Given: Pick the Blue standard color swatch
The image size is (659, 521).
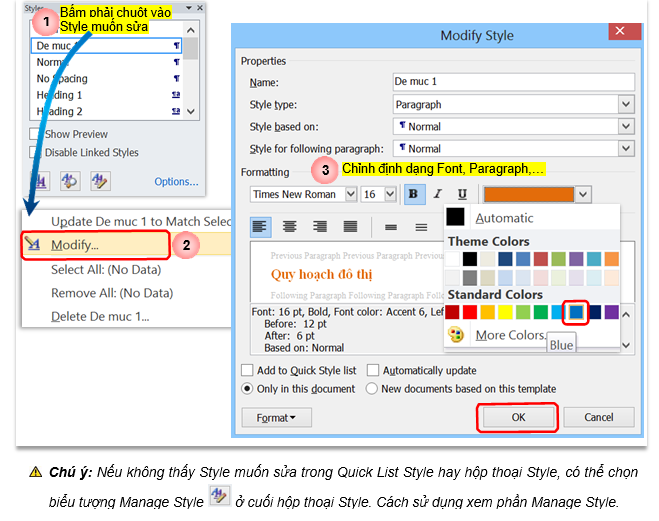Looking at the screenshot, I should pyautogui.click(x=575, y=313).
